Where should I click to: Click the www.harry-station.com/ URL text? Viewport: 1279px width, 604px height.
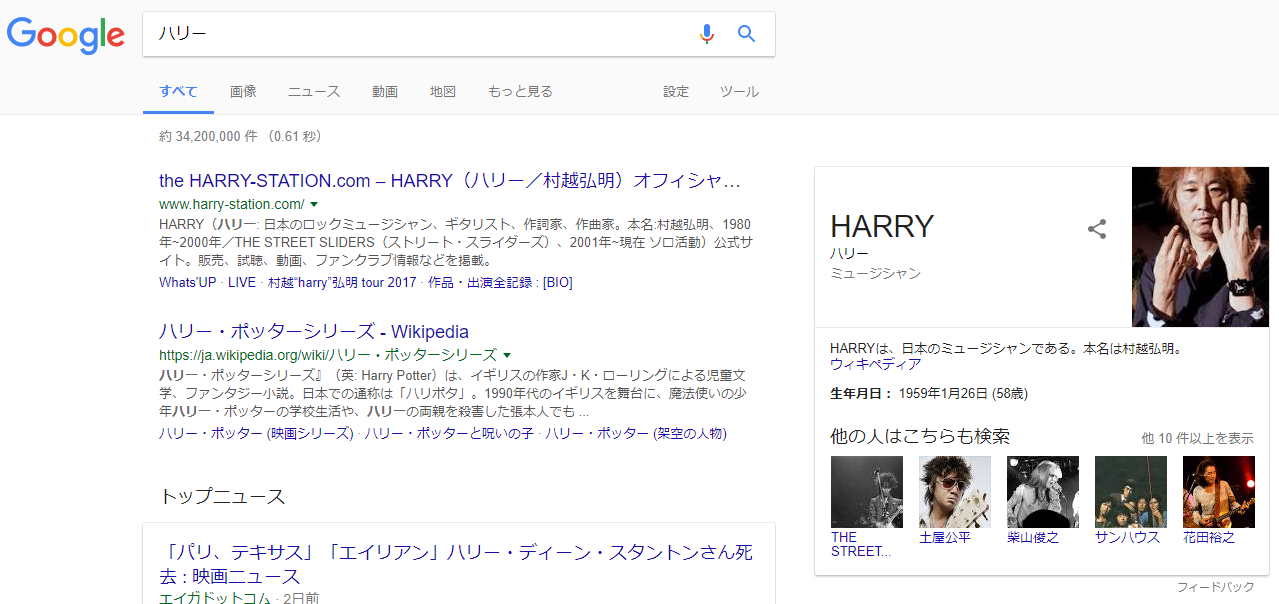pyautogui.click(x=231, y=204)
